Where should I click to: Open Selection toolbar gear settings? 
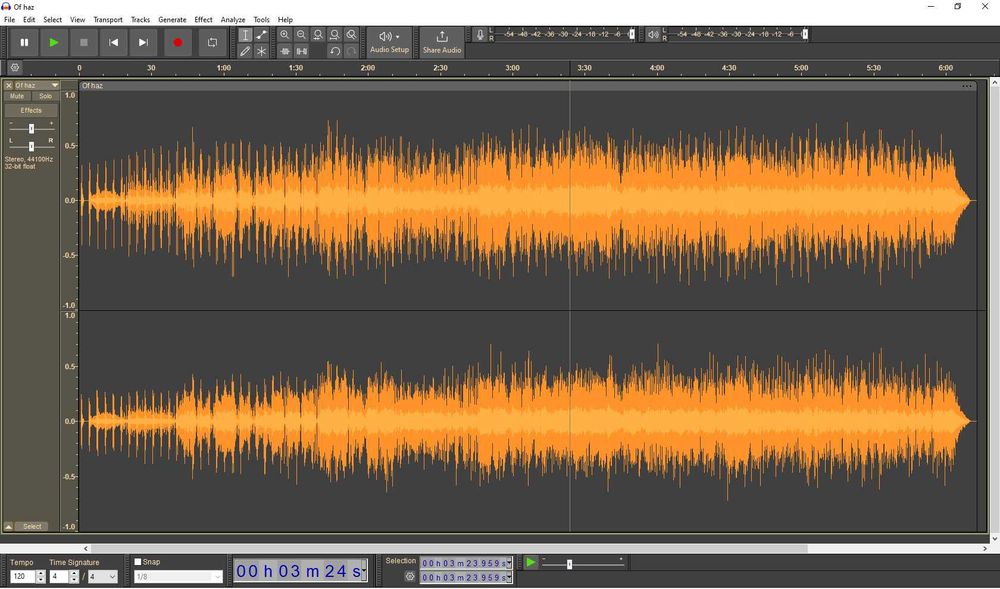click(x=410, y=576)
